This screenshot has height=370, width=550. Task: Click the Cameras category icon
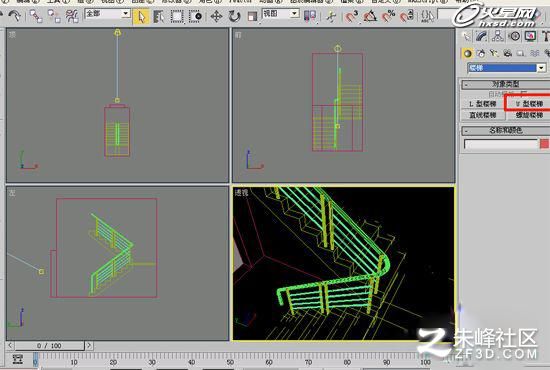[x=507, y=53]
